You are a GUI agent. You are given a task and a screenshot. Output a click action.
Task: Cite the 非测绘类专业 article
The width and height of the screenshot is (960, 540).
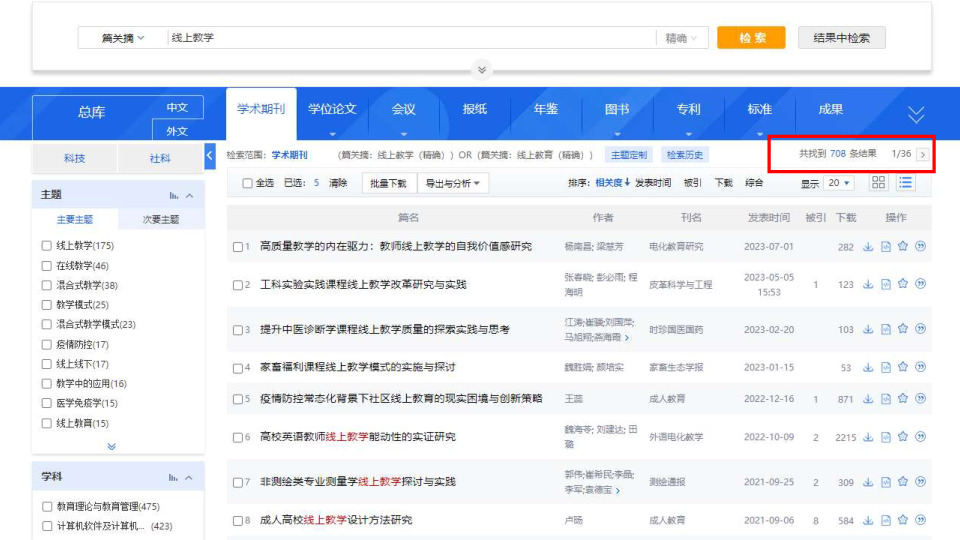[x=920, y=482]
